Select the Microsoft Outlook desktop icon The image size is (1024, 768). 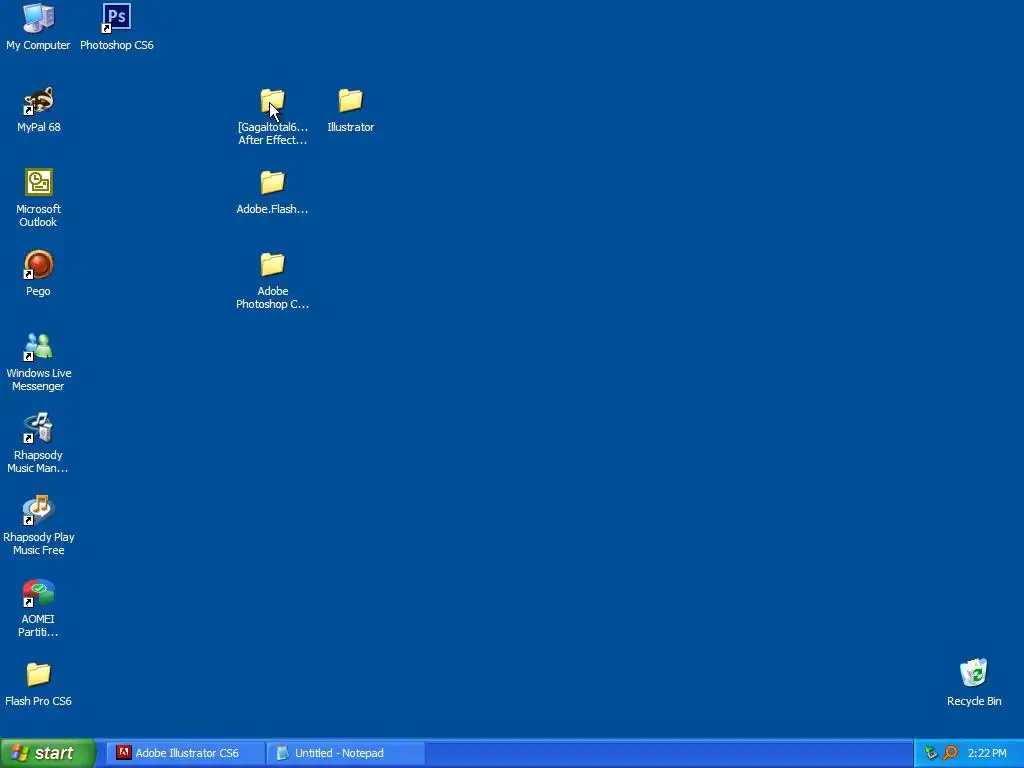(x=39, y=182)
